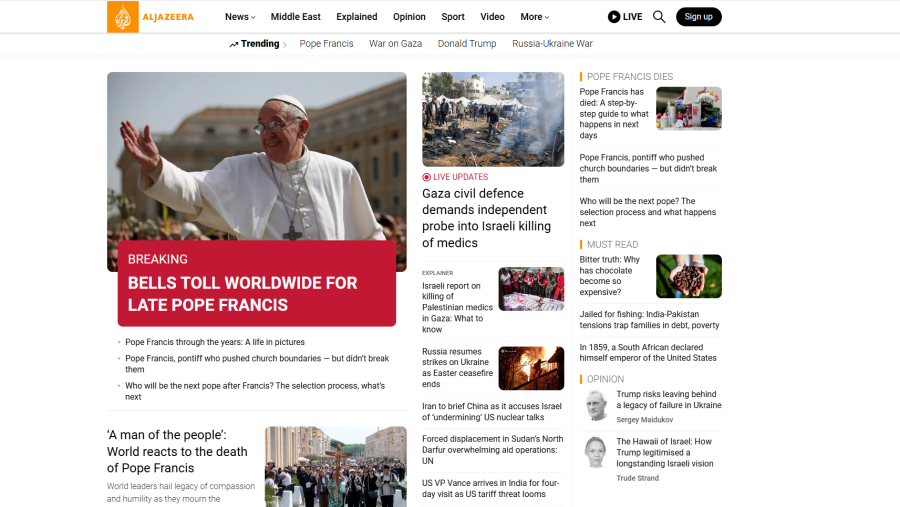Open 'A man of the people' headline
The height and width of the screenshot is (507, 900).
pos(177,451)
